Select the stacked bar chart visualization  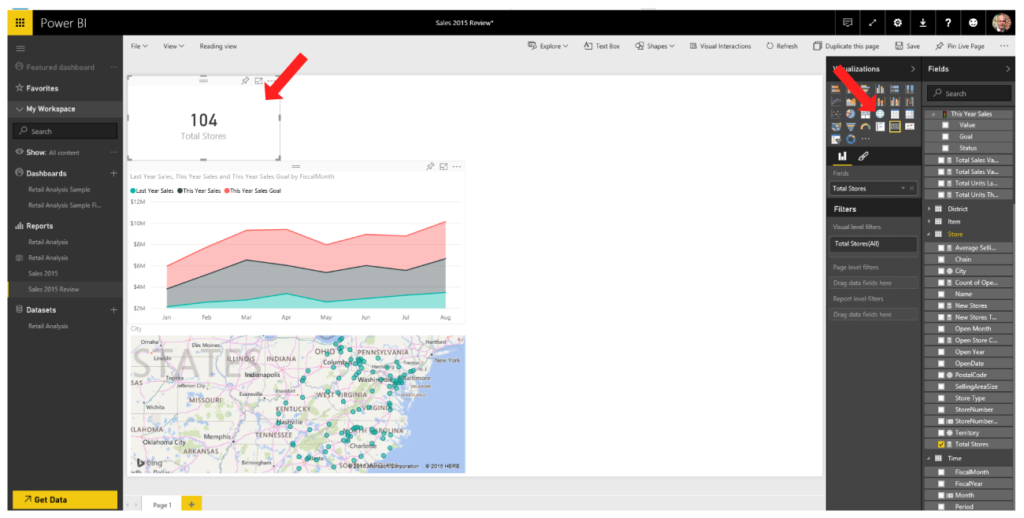tap(836, 89)
